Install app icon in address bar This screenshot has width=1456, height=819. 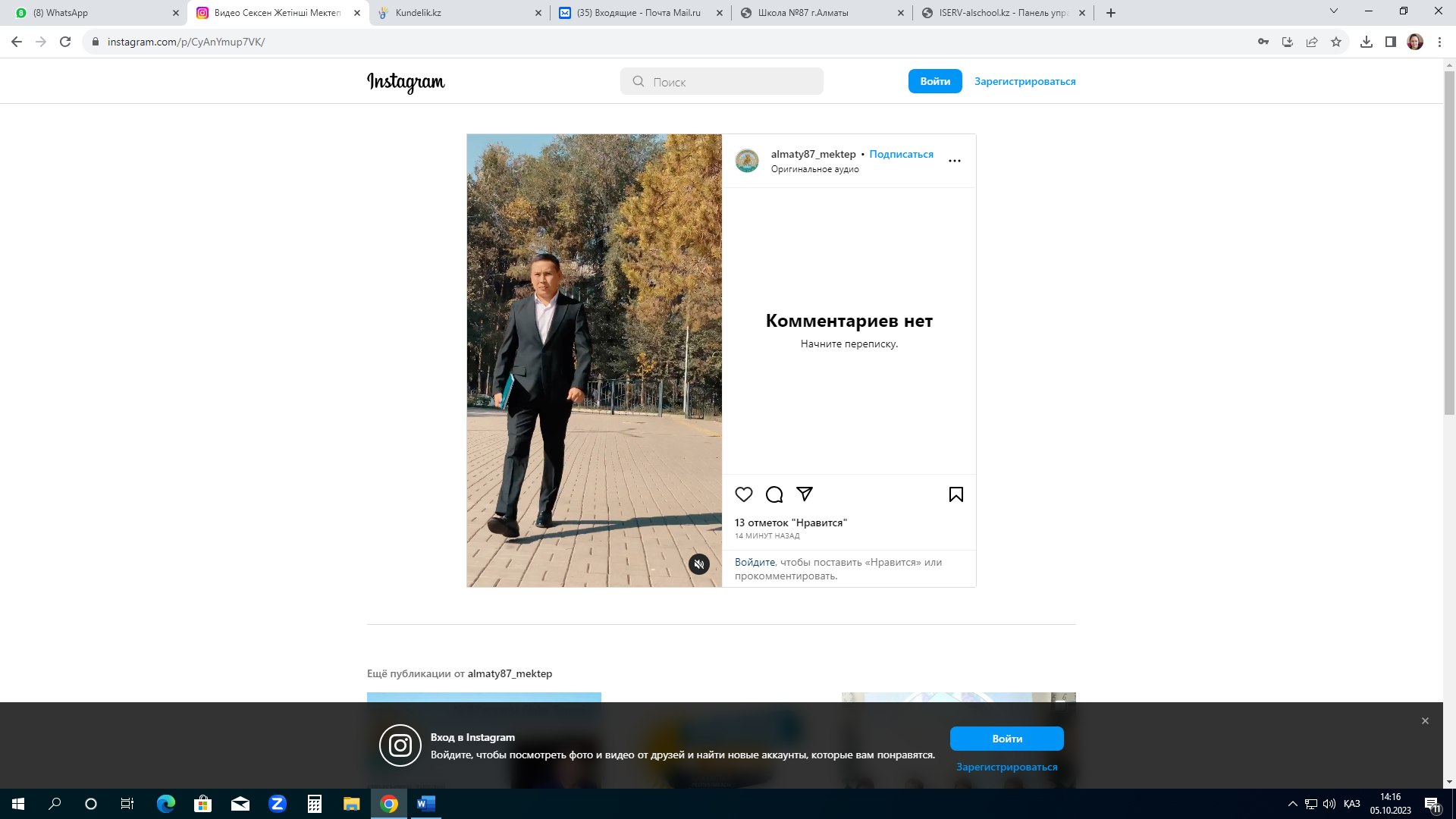[x=1288, y=42]
